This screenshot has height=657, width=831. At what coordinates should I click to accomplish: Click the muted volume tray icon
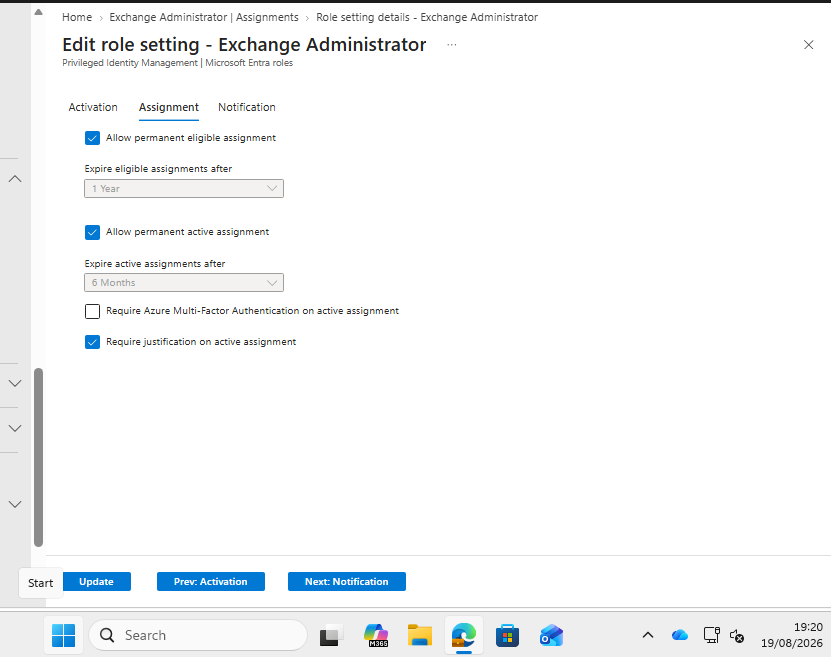[x=737, y=635]
